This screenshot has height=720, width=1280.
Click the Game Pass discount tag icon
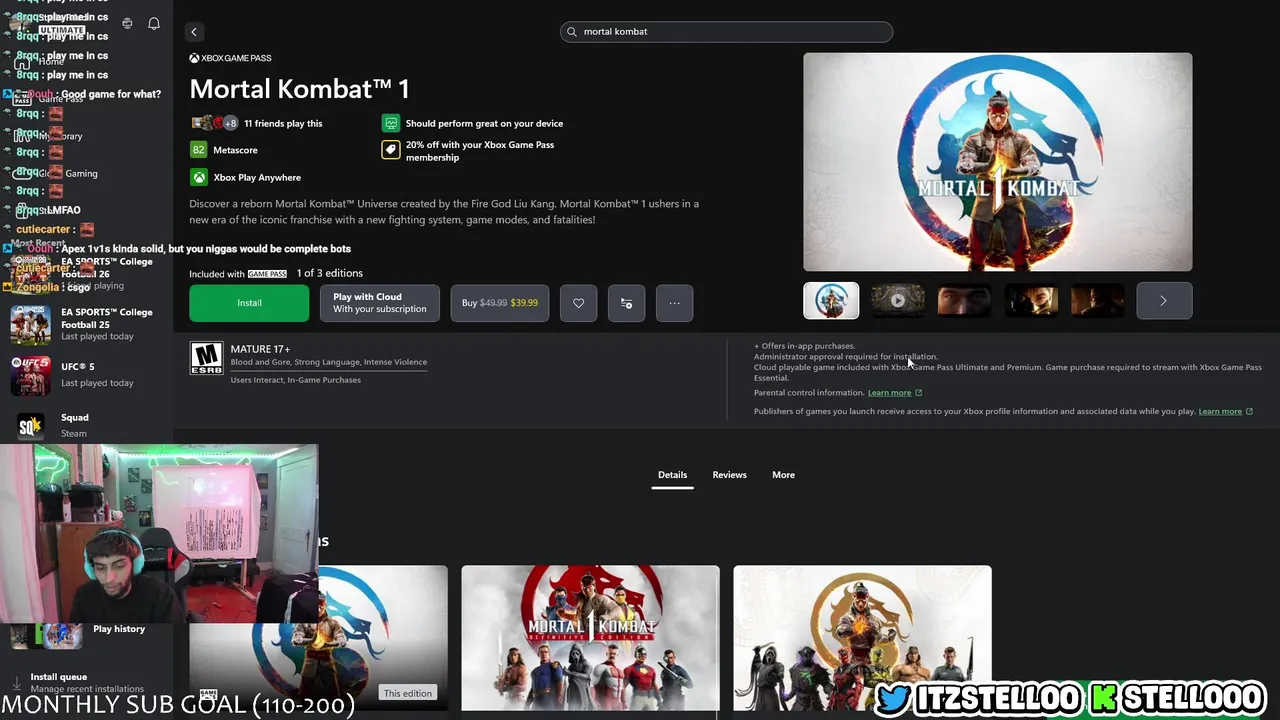click(x=391, y=150)
